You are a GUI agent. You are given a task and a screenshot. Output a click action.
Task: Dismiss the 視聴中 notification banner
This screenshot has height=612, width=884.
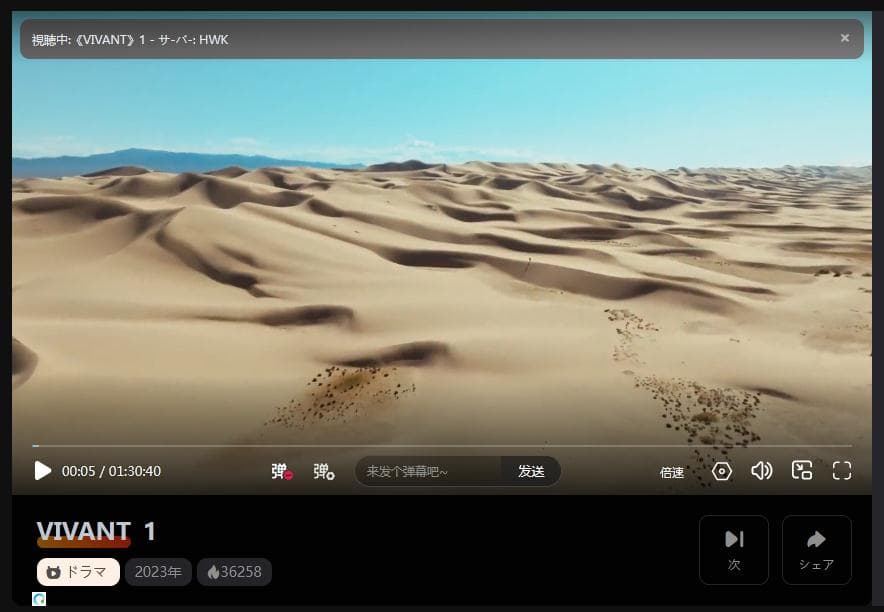tap(845, 38)
